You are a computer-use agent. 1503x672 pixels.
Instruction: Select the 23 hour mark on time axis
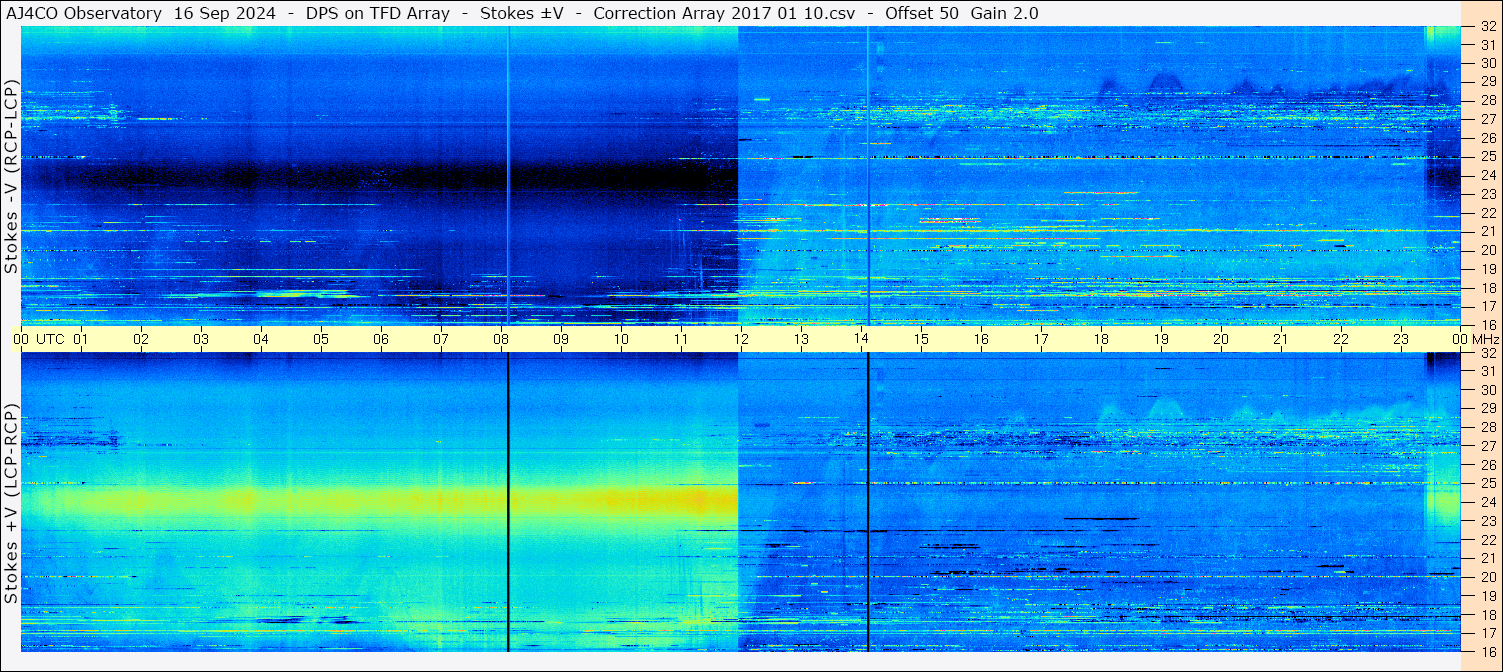[1401, 339]
